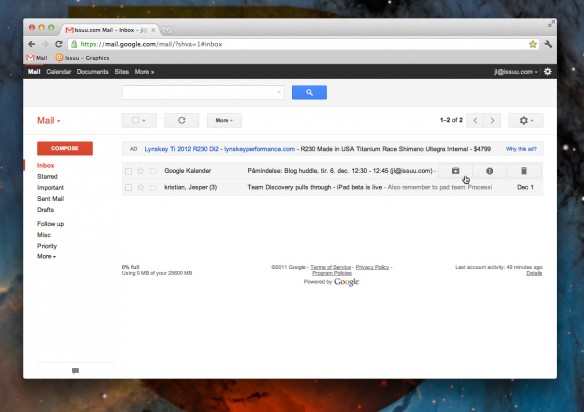Select the Issuu.com Mail browser tab
This screenshot has height=412, width=584.
(x=110, y=30)
